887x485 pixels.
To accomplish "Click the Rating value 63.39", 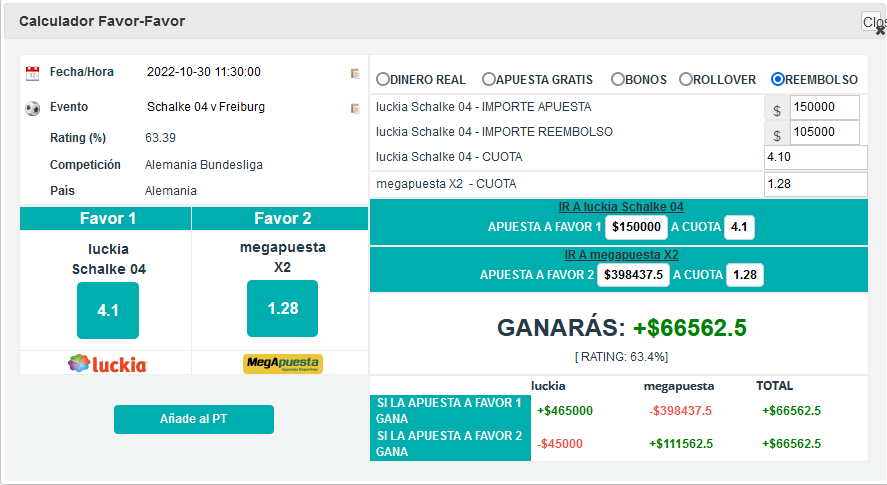I will pyautogui.click(x=161, y=138).
